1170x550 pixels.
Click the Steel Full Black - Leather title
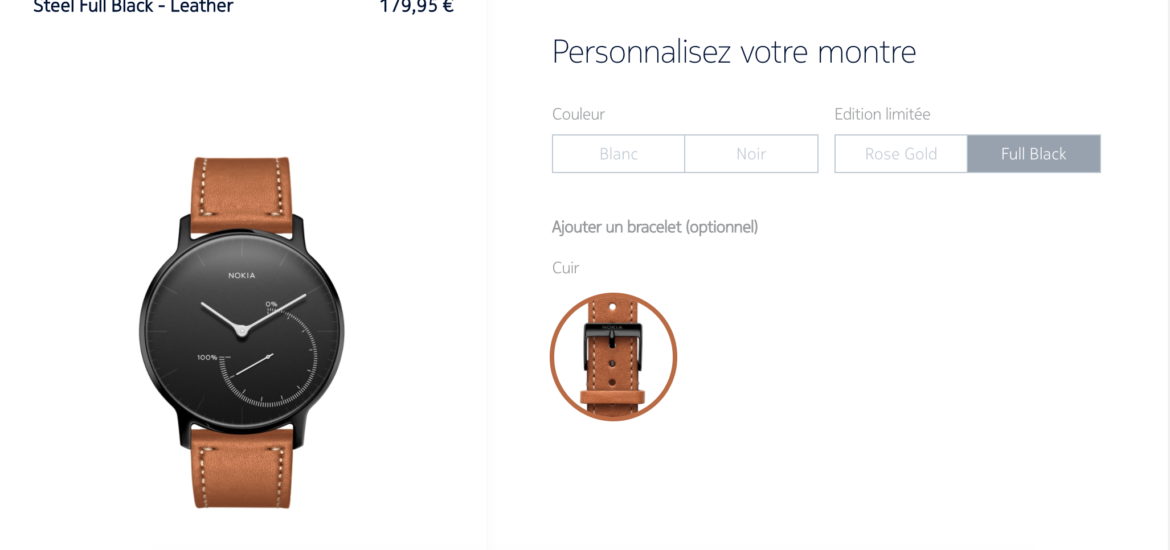[134, 7]
